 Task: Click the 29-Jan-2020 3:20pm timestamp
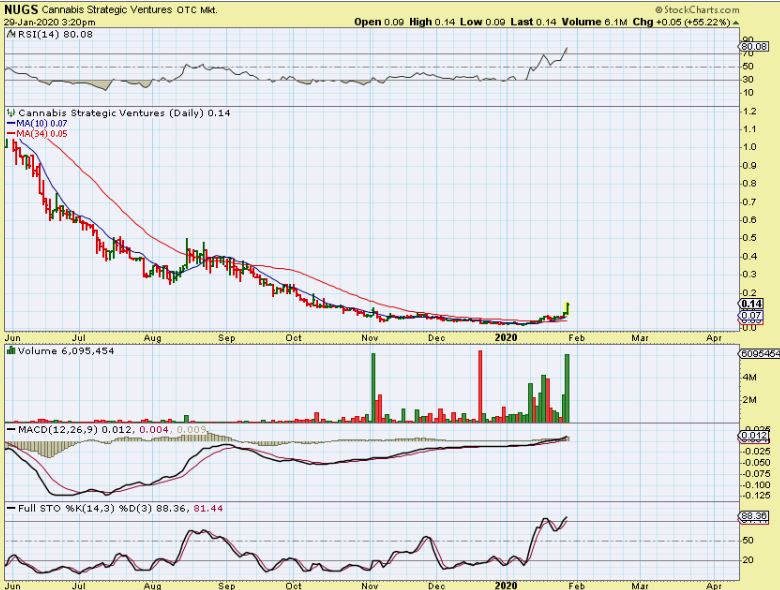[50, 22]
